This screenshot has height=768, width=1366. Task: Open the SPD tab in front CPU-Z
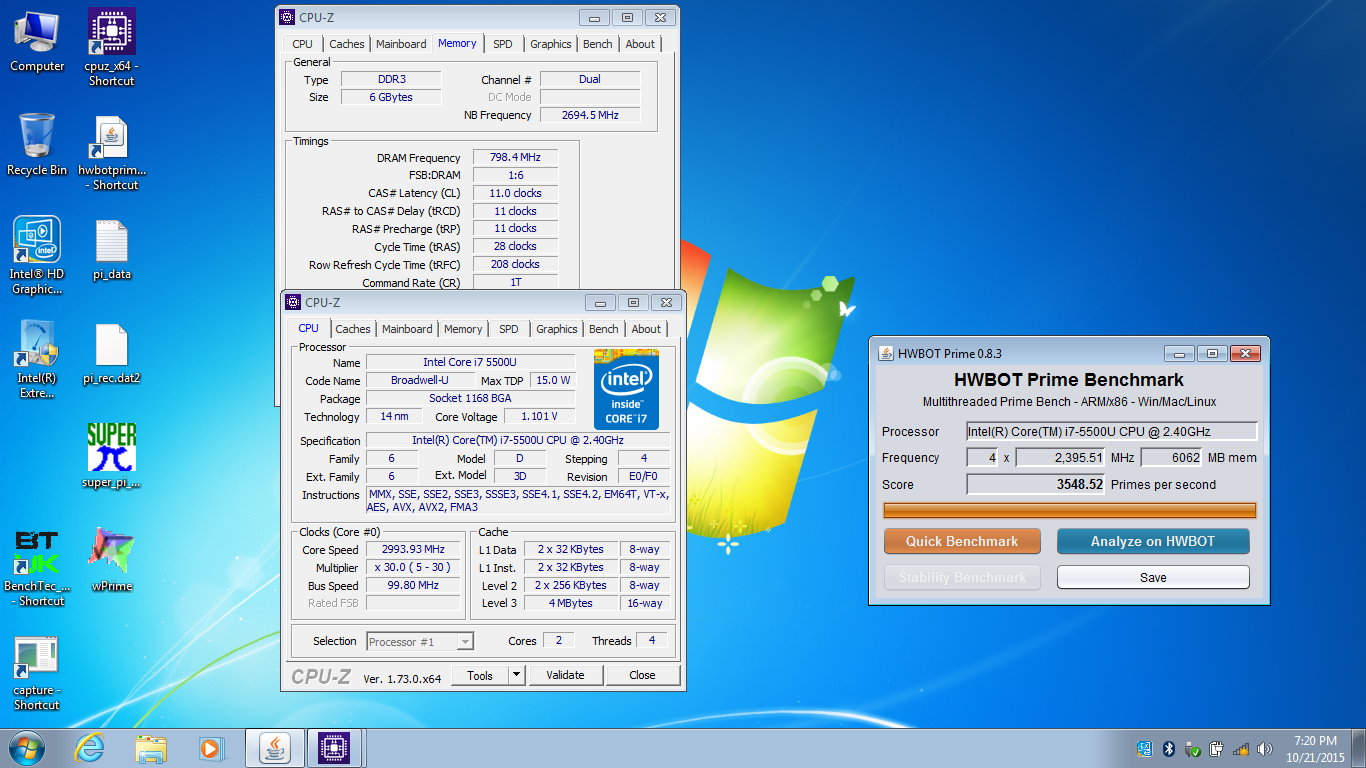(509, 329)
